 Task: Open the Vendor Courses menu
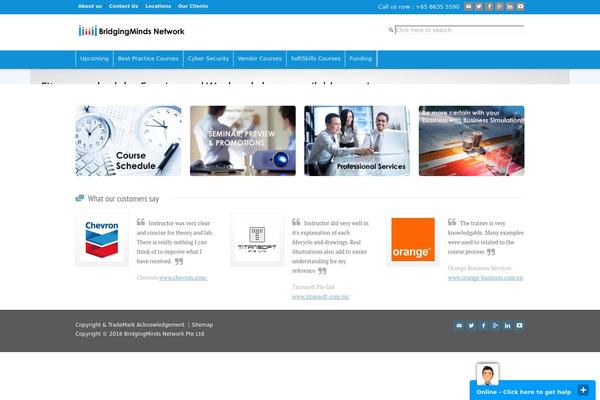pos(260,59)
